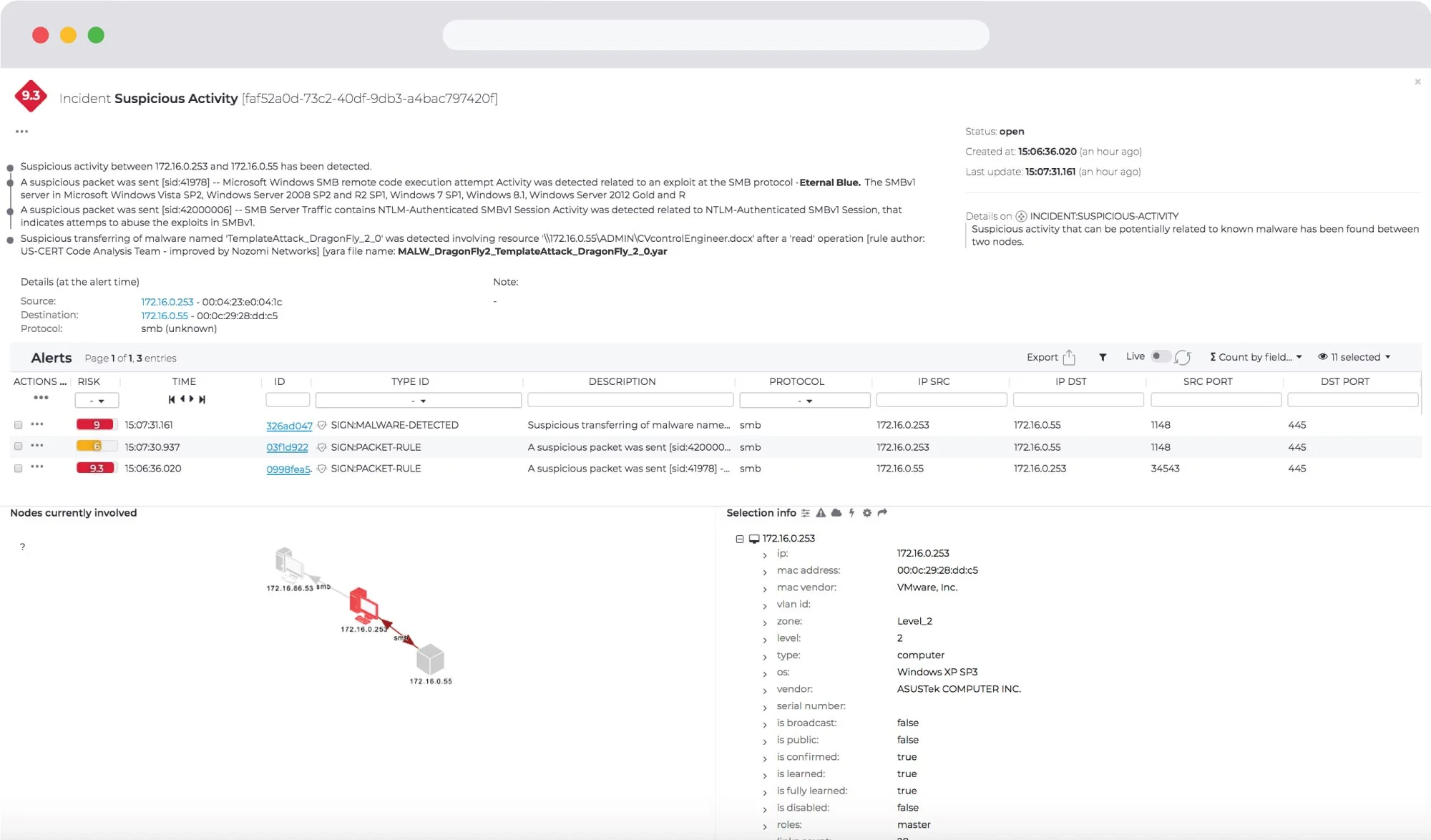Image resolution: width=1431 pixels, height=840 pixels.
Task: Open the source IP link 172.16.0.253
Action: tap(167, 302)
